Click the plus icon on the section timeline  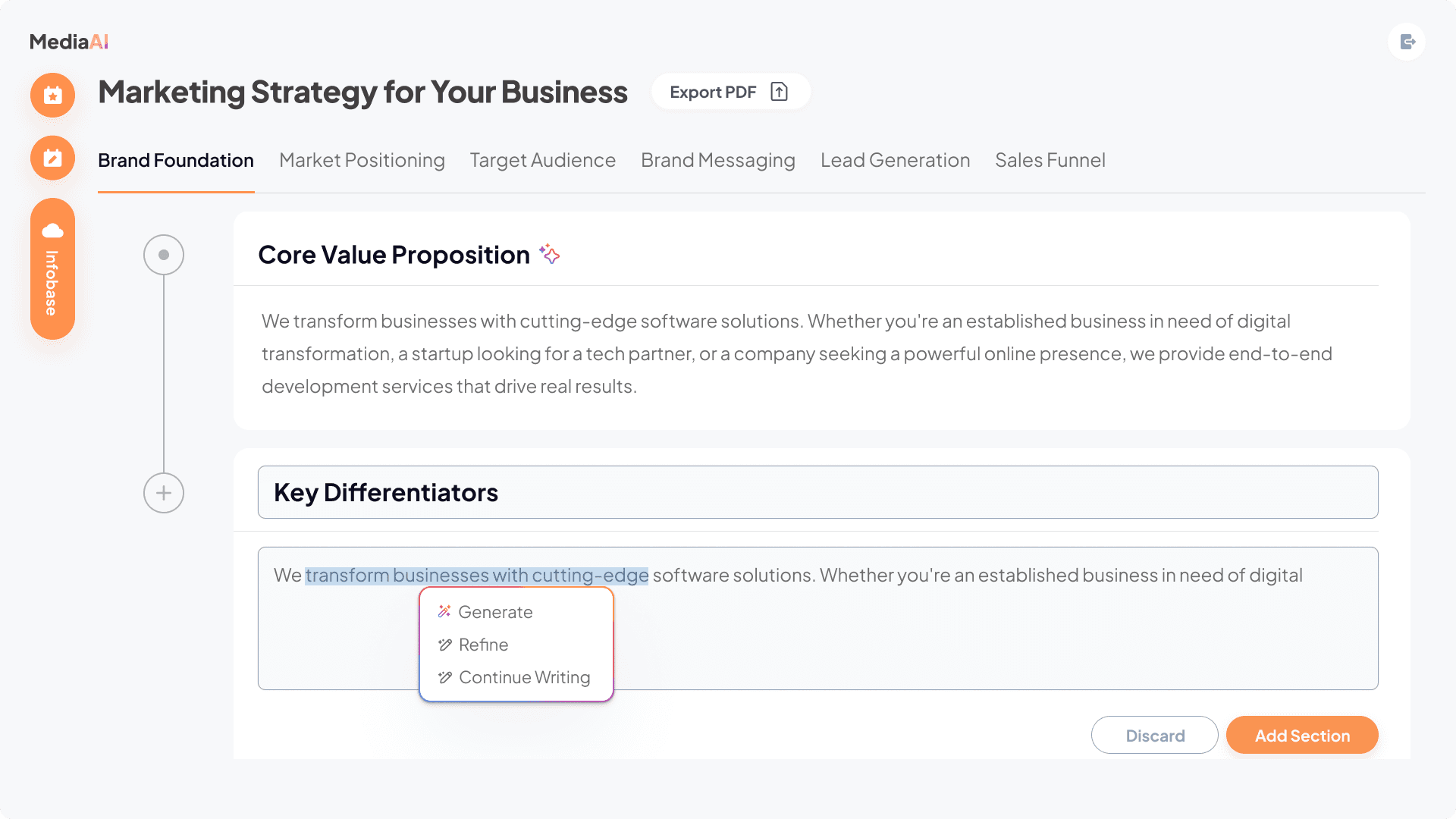163,492
